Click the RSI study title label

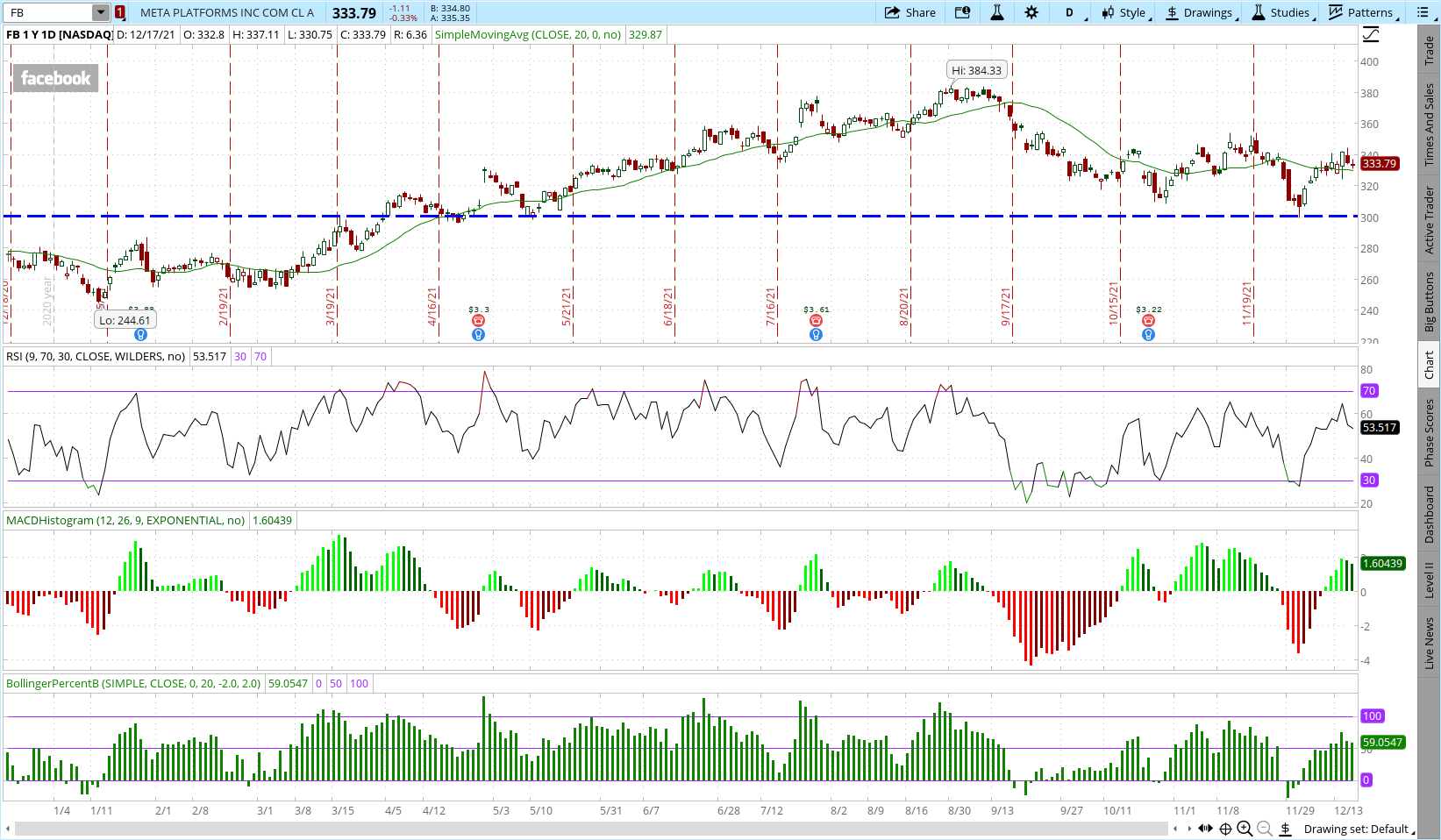(96, 356)
